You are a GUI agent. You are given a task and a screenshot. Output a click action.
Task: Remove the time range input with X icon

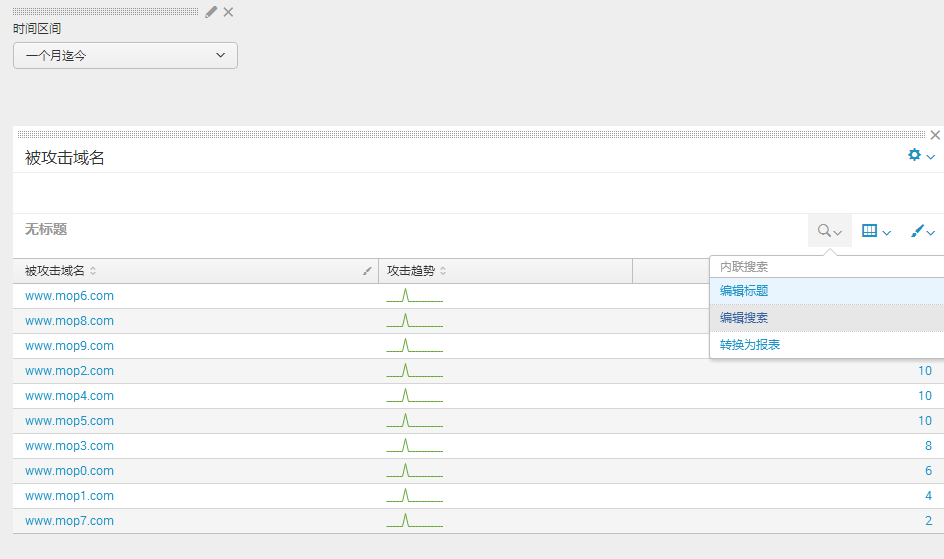[228, 12]
